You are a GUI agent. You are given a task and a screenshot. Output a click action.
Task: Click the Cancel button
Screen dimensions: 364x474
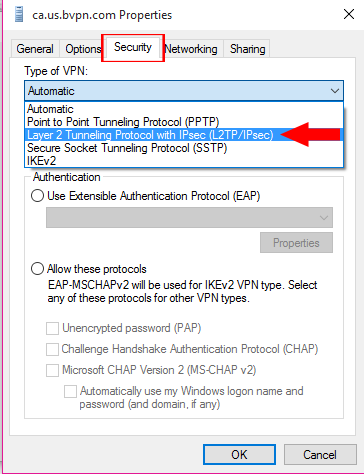coord(320,455)
